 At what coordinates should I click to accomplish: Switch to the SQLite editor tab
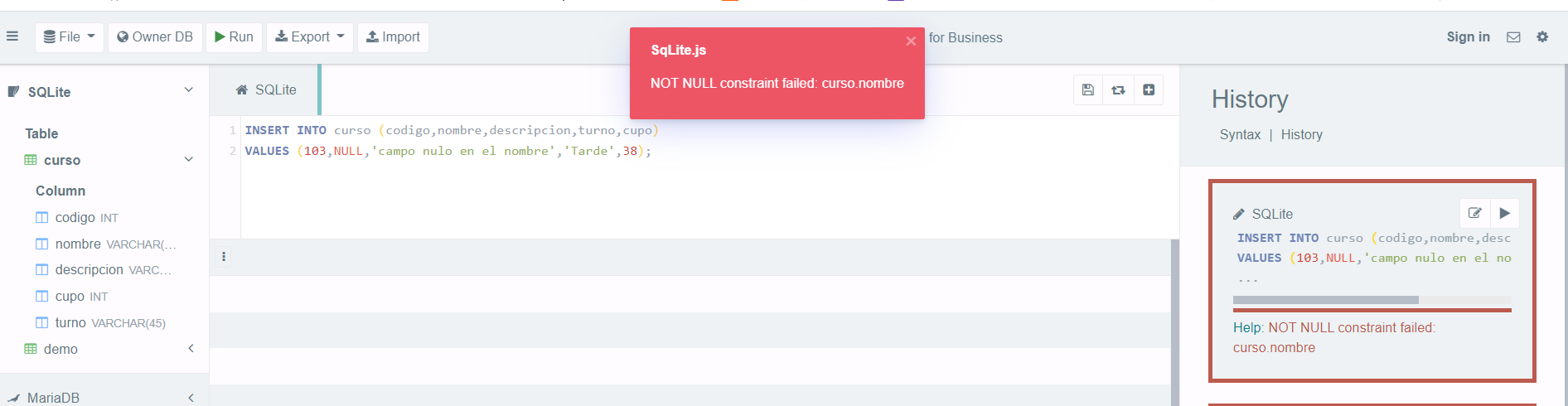point(266,89)
